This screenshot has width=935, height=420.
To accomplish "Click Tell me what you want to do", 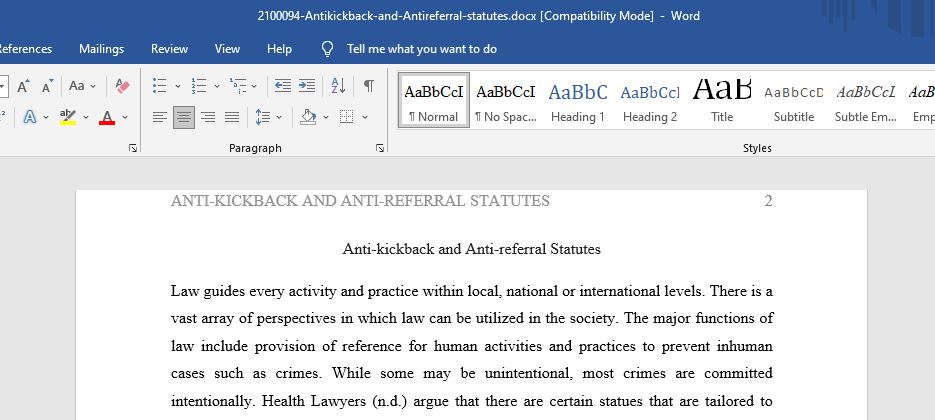I will point(422,49).
